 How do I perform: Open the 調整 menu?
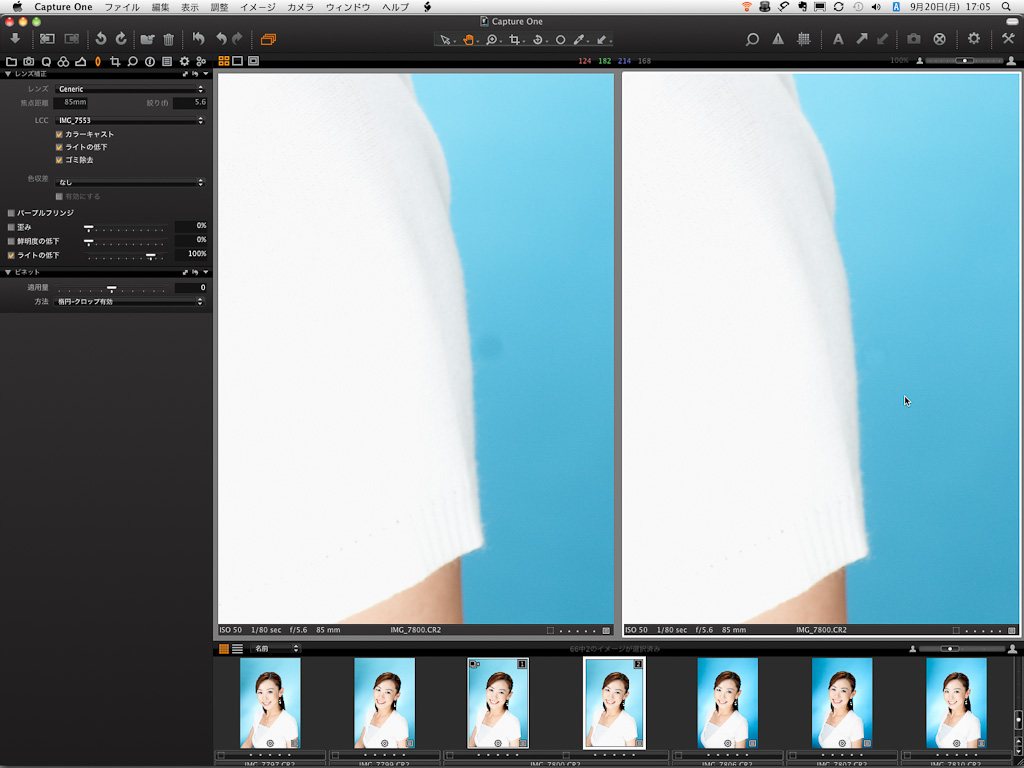pyautogui.click(x=219, y=7)
